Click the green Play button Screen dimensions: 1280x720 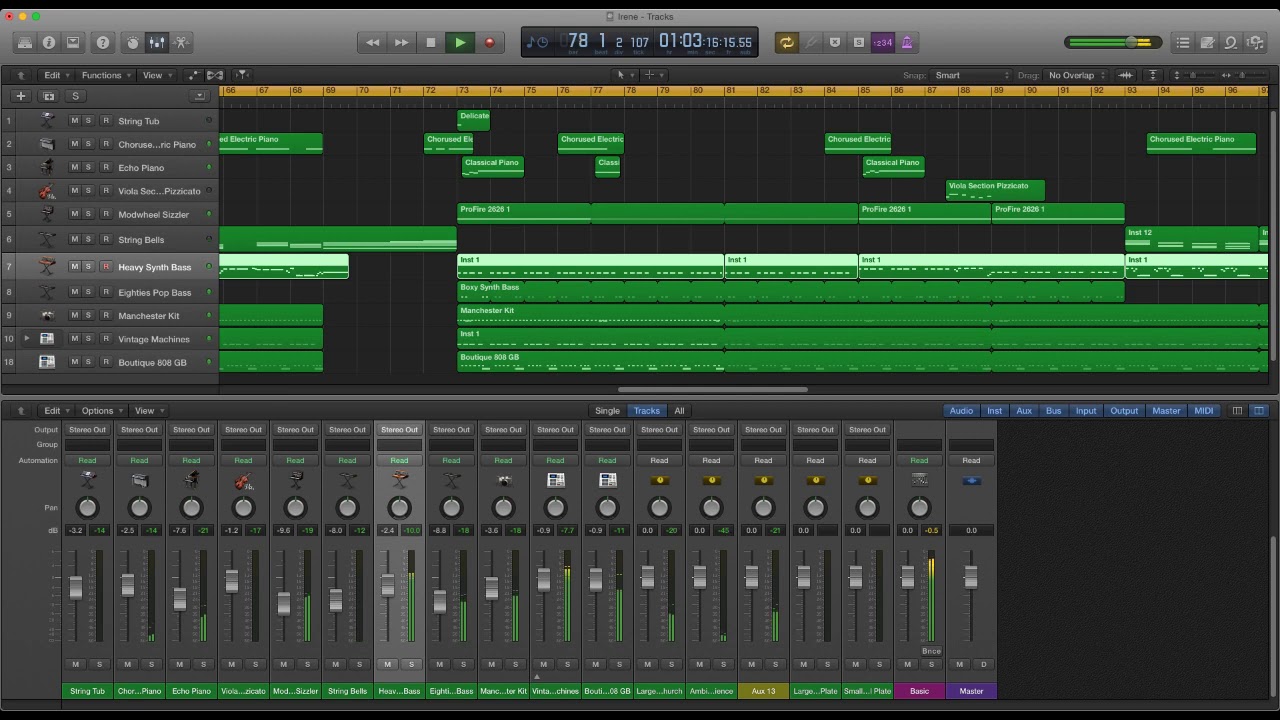coord(460,43)
